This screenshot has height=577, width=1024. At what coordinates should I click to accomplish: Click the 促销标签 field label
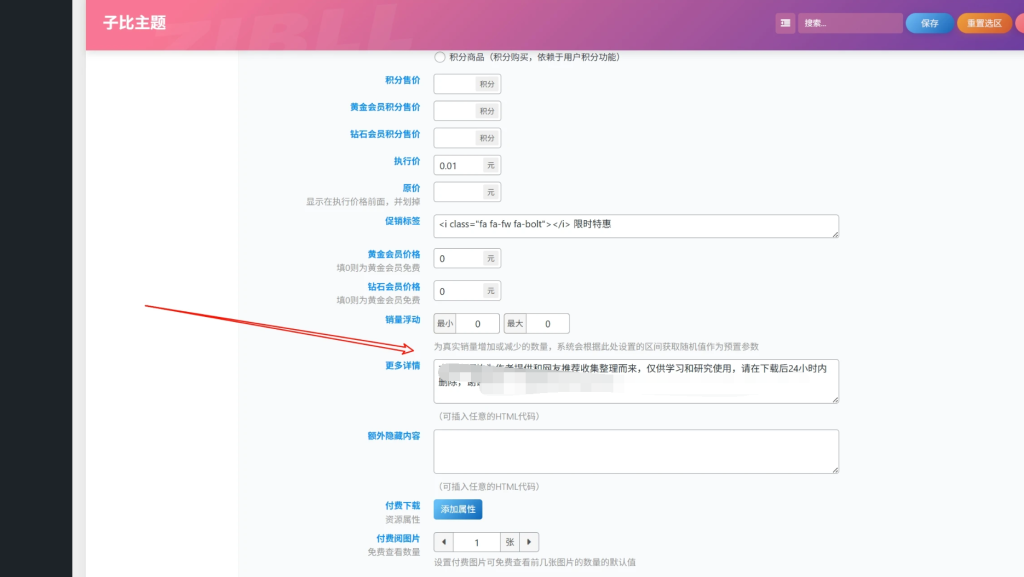(402, 221)
